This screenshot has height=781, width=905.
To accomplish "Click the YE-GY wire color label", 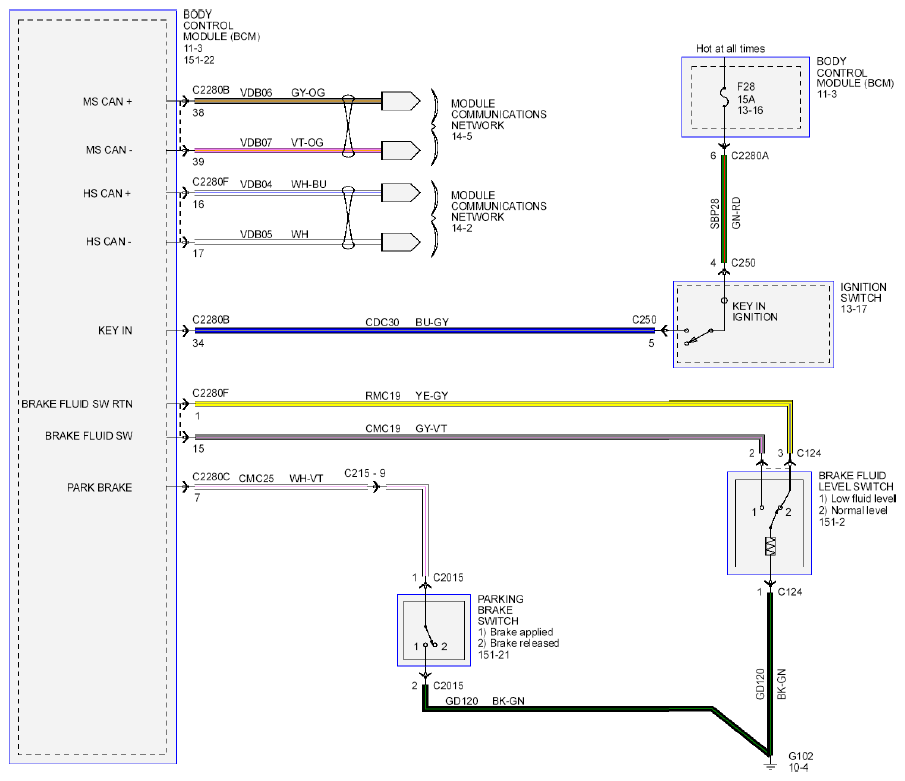I will (x=432, y=396).
